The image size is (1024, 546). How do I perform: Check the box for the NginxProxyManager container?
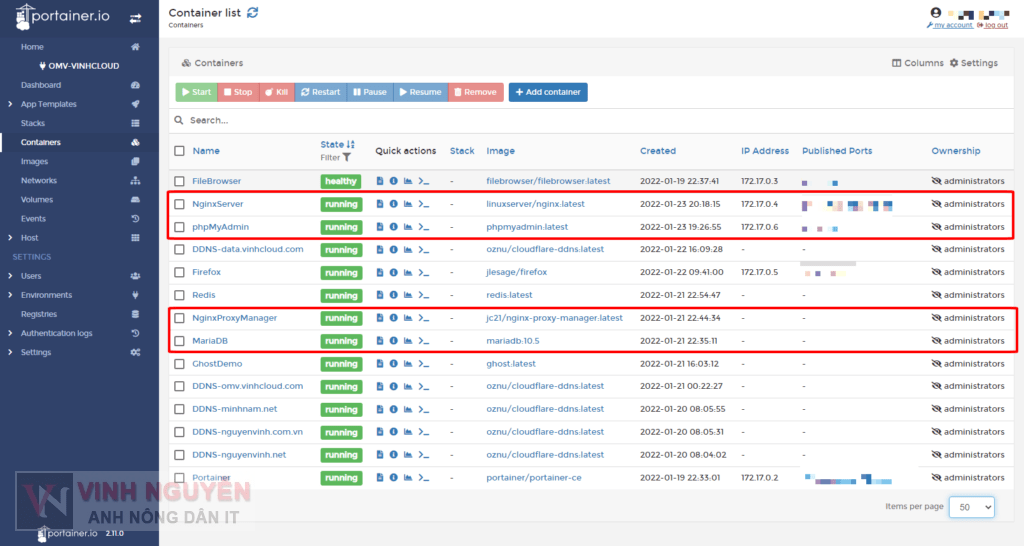pos(179,318)
